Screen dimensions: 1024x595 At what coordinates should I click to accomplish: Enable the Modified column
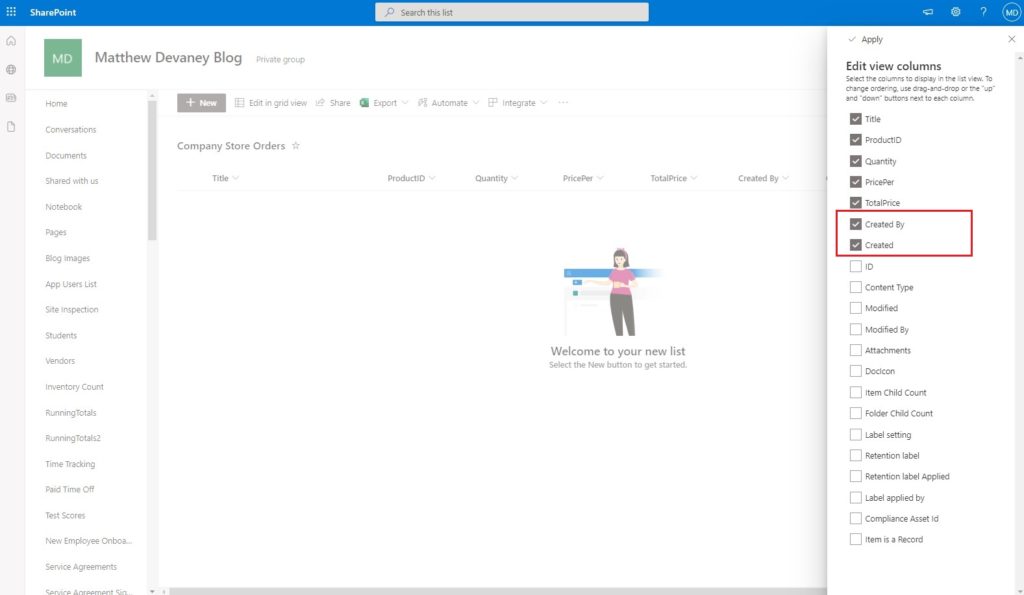(x=856, y=308)
